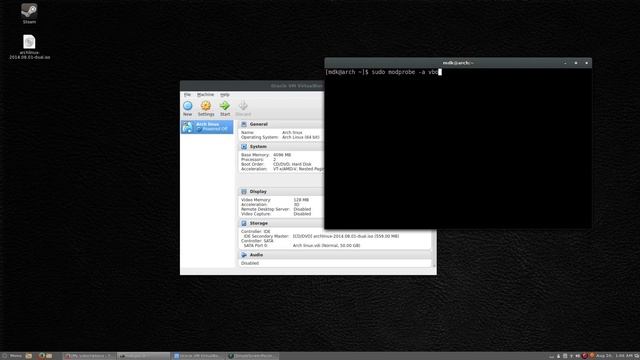Select the Arch linux VM entry
The width and height of the screenshot is (640, 360).
pos(207,127)
